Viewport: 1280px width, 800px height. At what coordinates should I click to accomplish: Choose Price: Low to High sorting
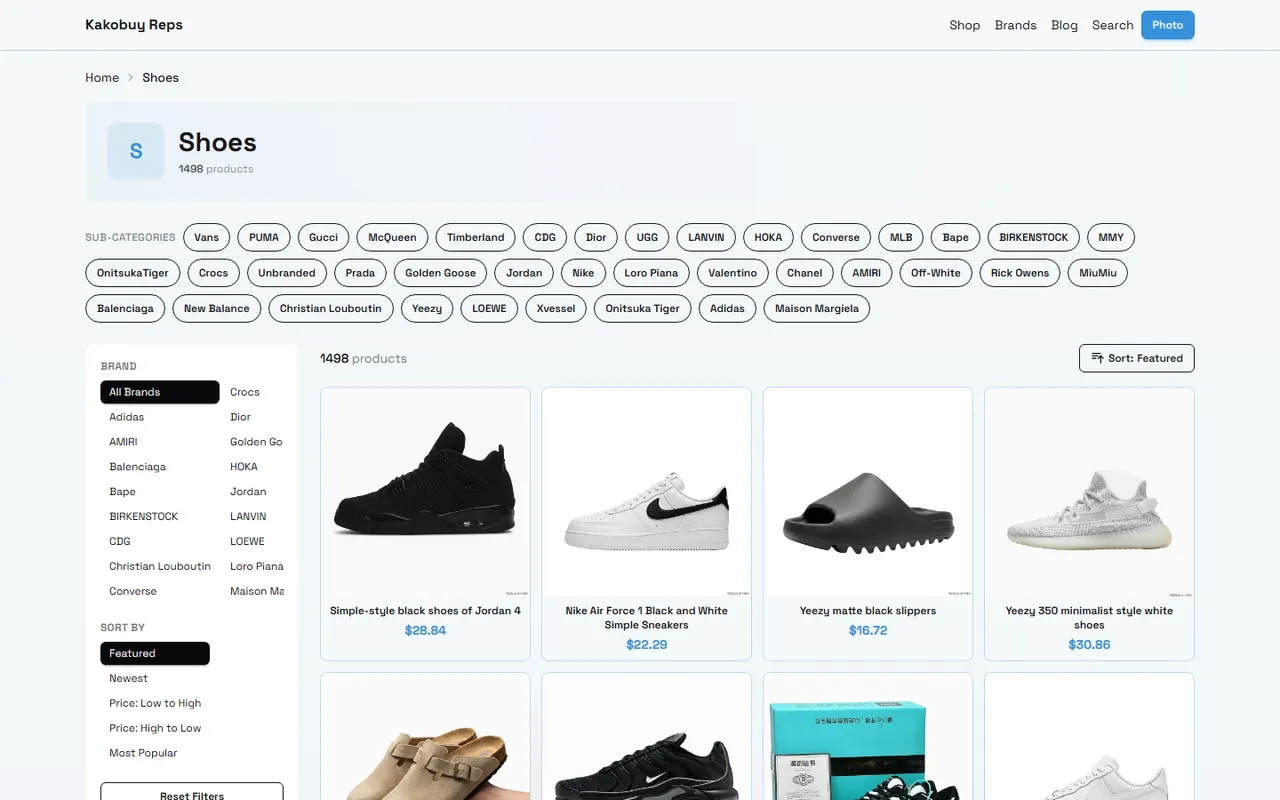point(155,703)
